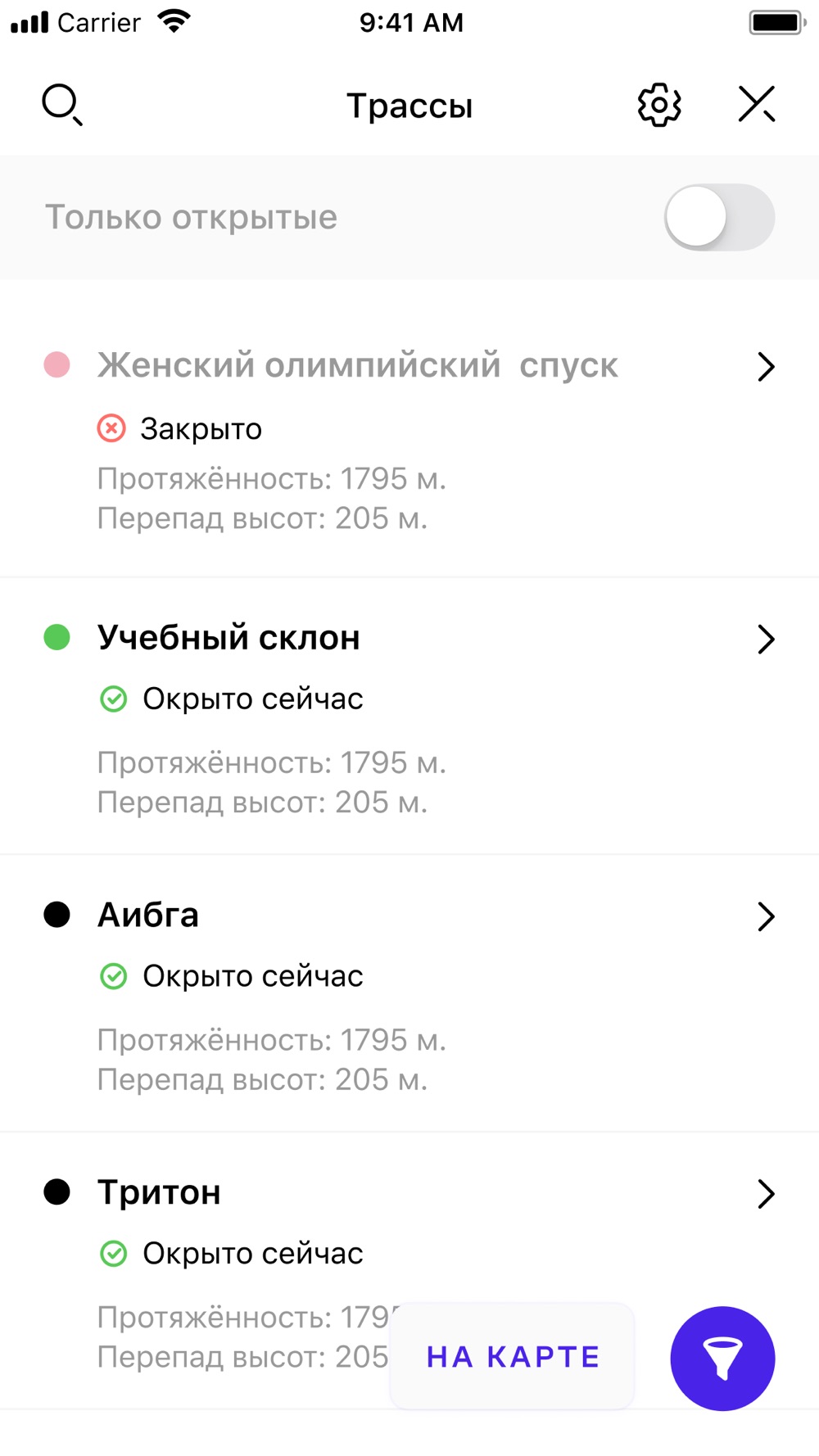Click the green difficulty dot
819x1456 pixels.
[57, 637]
